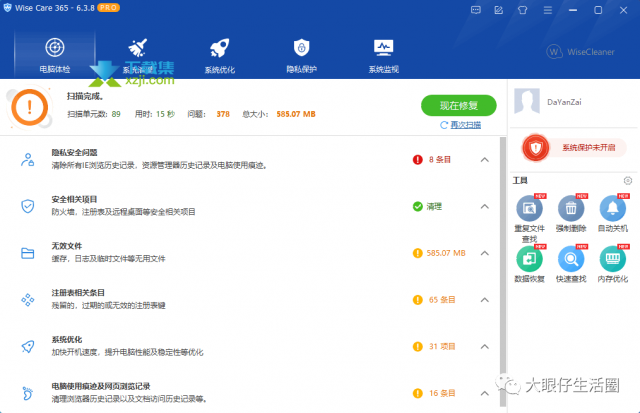
Task: Click the 585.07 MB value in 无效文件 row
Action: pos(446,253)
